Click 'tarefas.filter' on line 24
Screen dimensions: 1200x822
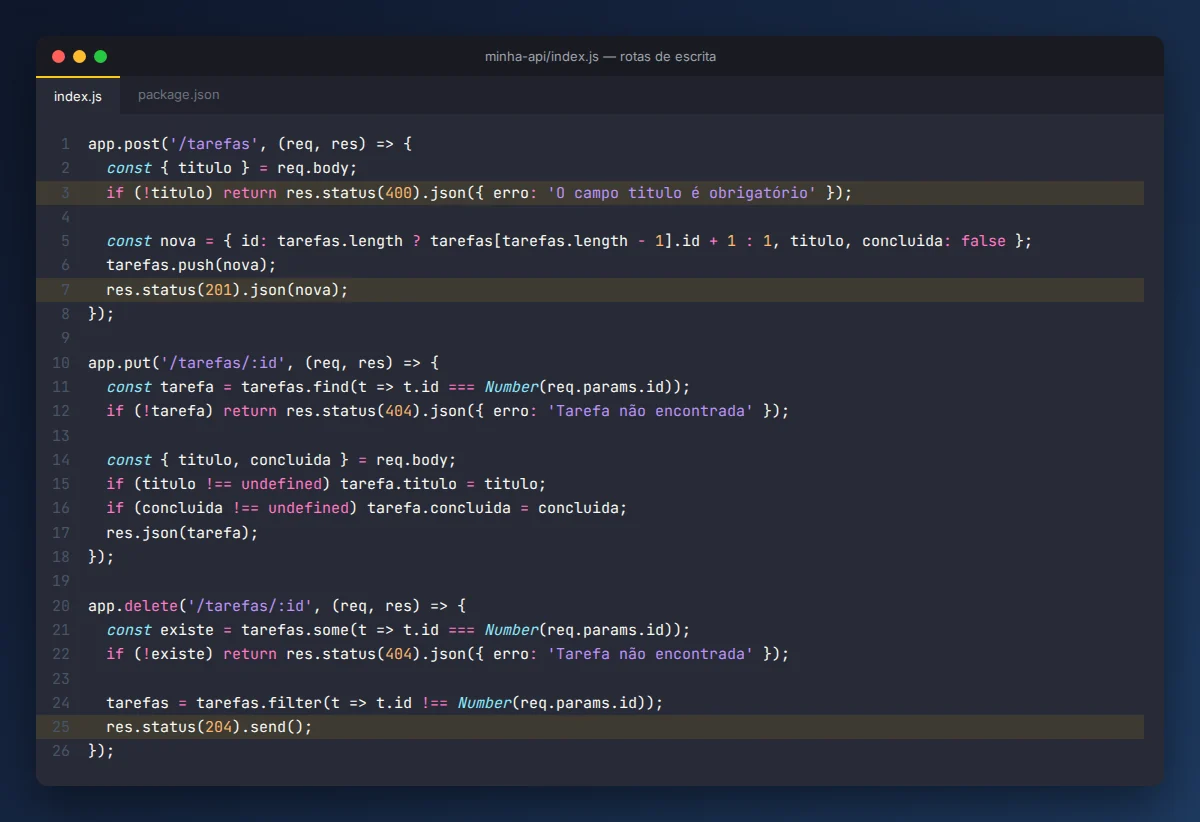click(259, 702)
